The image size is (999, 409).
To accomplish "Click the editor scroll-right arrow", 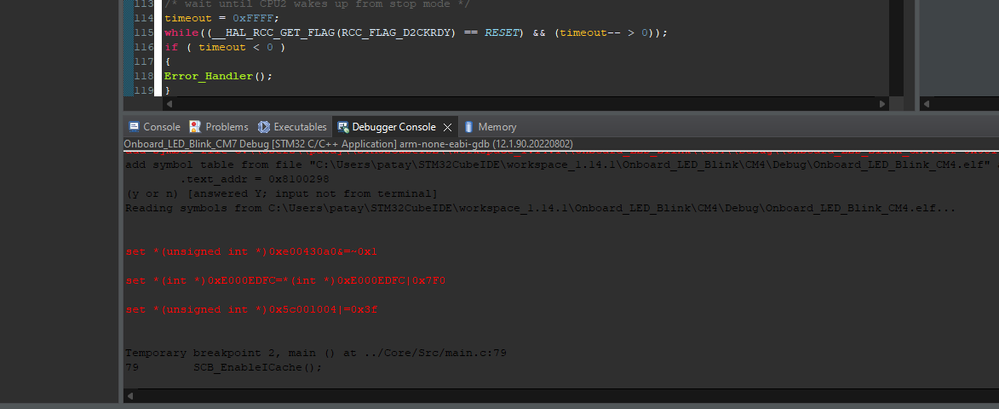I will coord(882,104).
